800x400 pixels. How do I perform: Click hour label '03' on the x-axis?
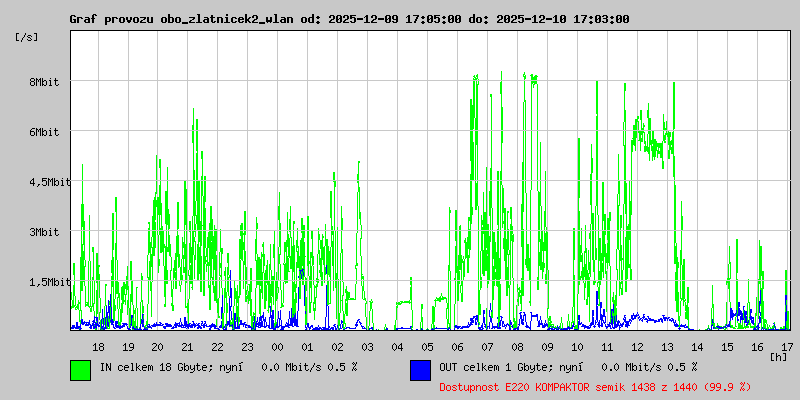click(x=367, y=347)
